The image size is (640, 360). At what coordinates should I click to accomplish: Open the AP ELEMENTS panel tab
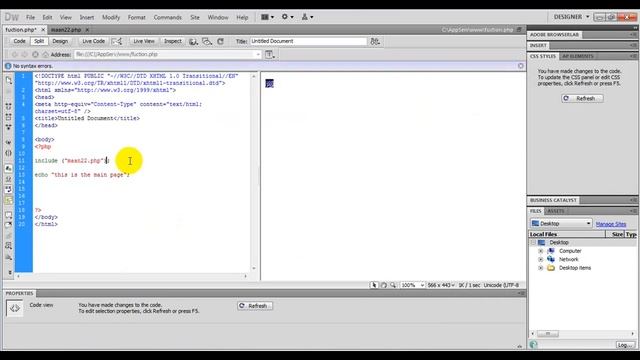(578, 56)
